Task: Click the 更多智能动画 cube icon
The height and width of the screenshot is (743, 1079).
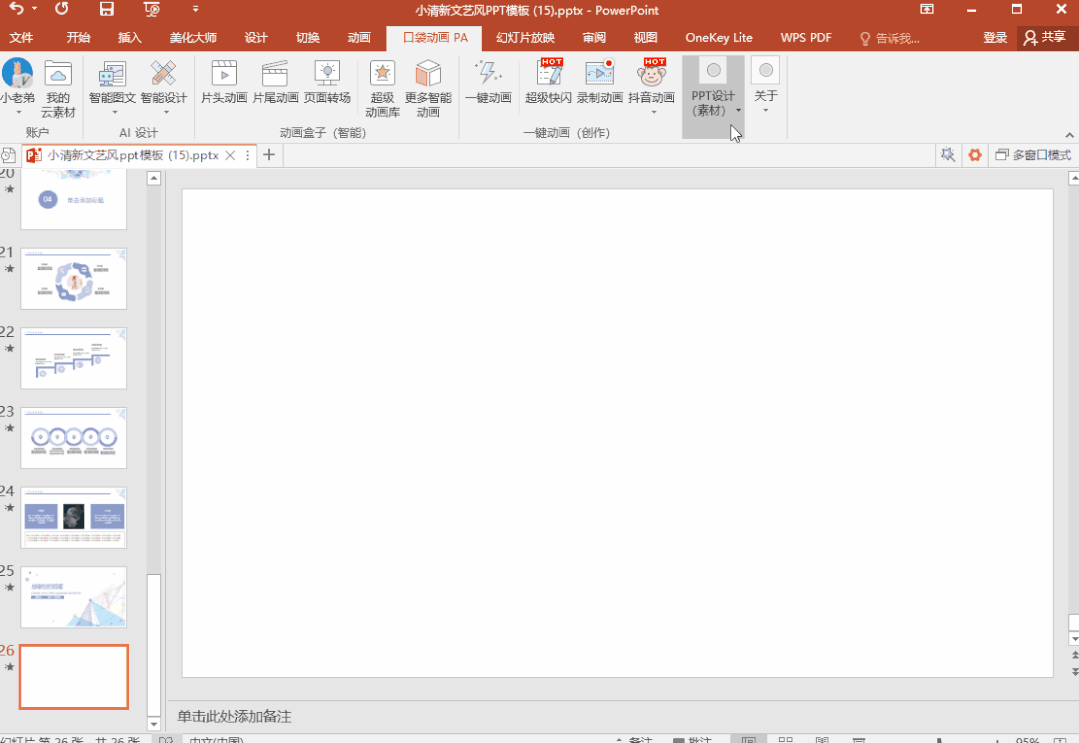Action: (428, 74)
